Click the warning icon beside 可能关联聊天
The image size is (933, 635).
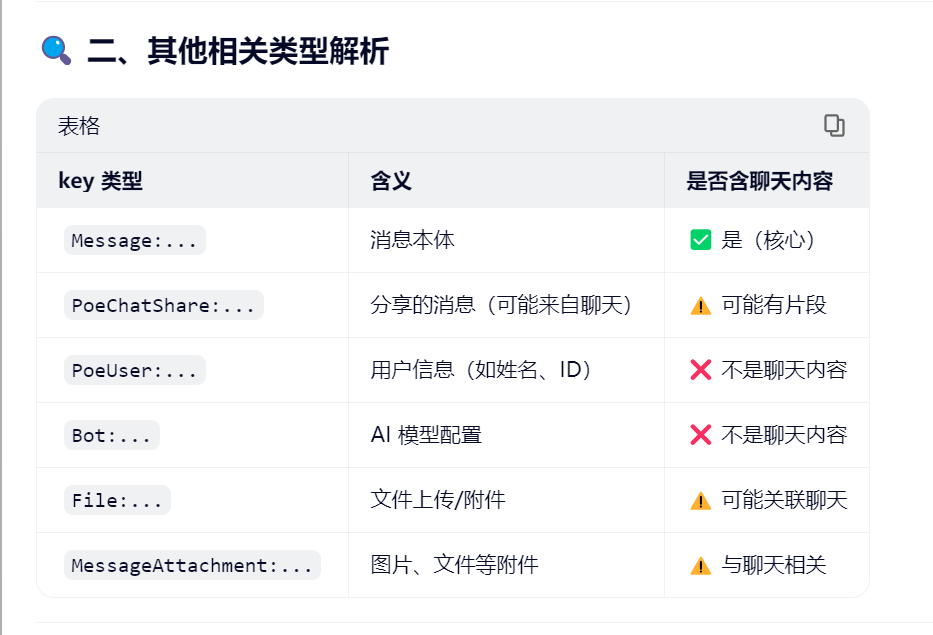[x=700, y=500]
